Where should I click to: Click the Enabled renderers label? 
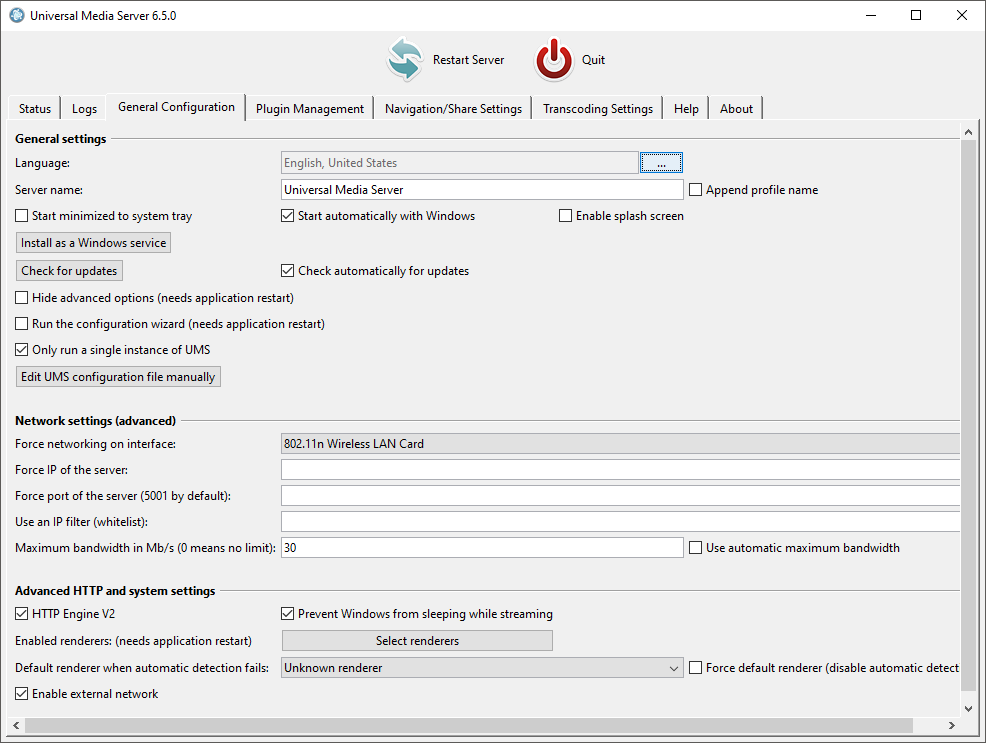click(133, 641)
